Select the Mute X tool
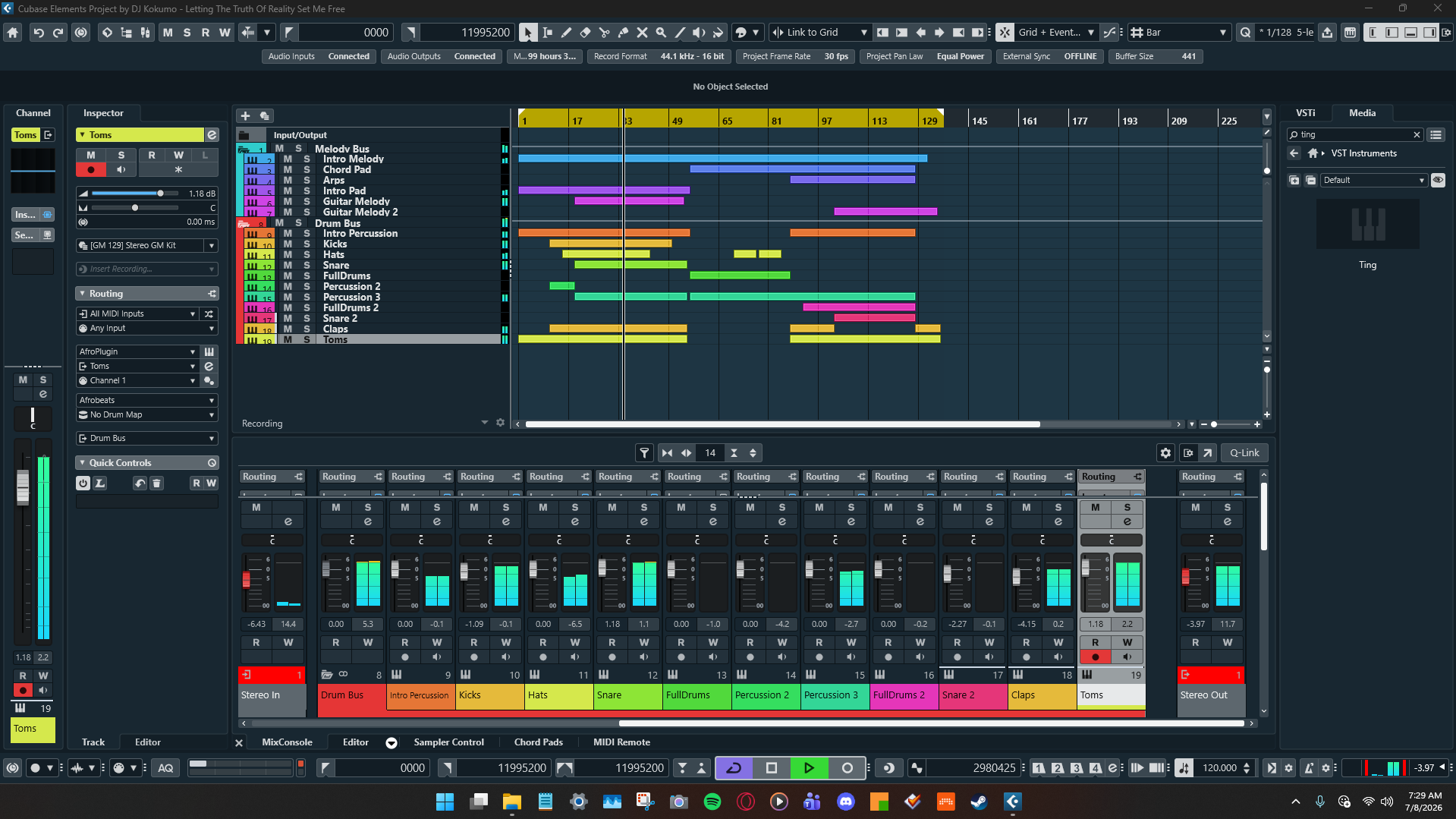The width and height of the screenshot is (1456, 819). click(x=642, y=33)
